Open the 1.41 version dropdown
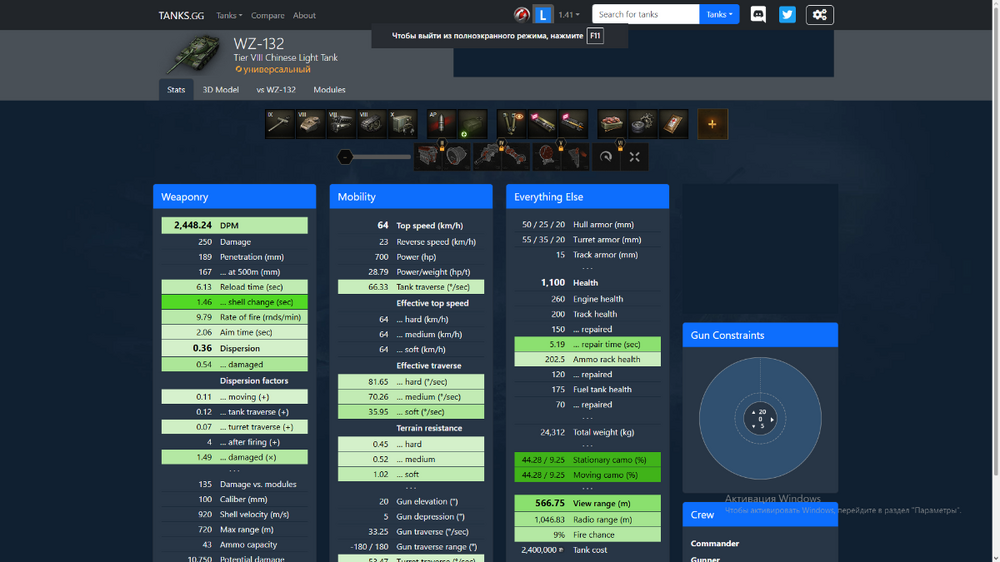This screenshot has width=1000, height=562. tap(569, 15)
